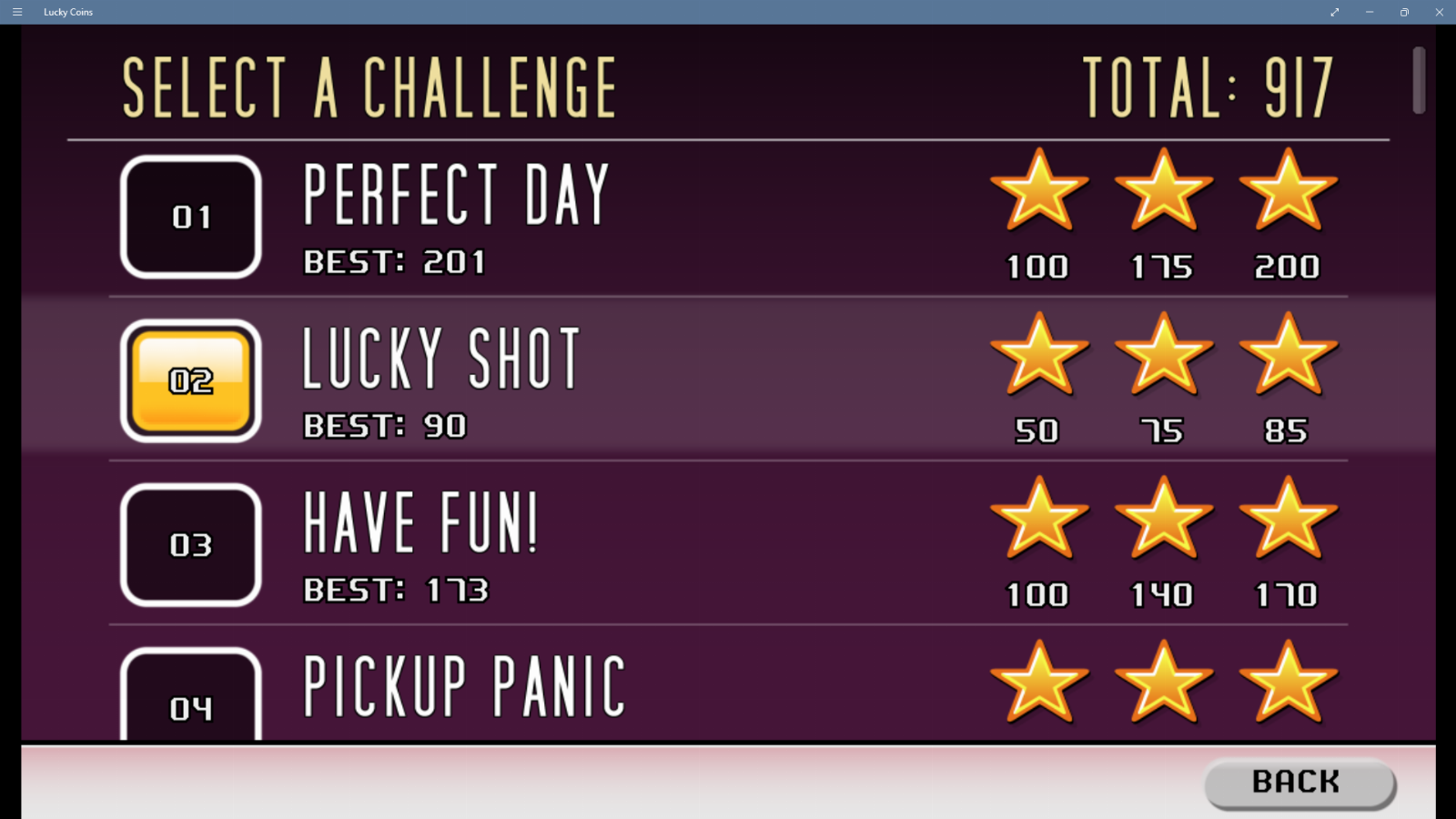Click the Total: 917 score display

click(1208, 87)
